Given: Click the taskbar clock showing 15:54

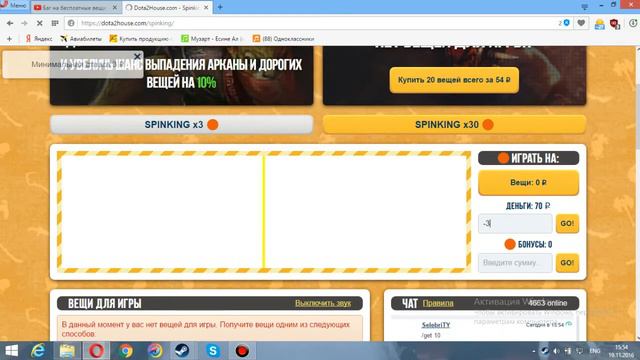Looking at the screenshot, I should [621, 351].
